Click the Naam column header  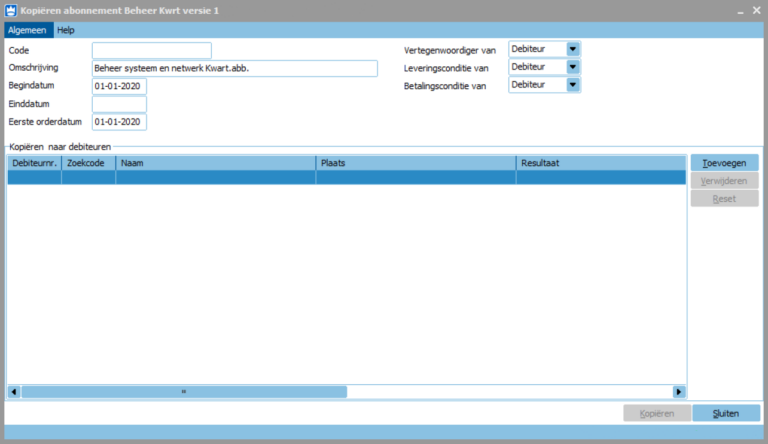[215, 162]
